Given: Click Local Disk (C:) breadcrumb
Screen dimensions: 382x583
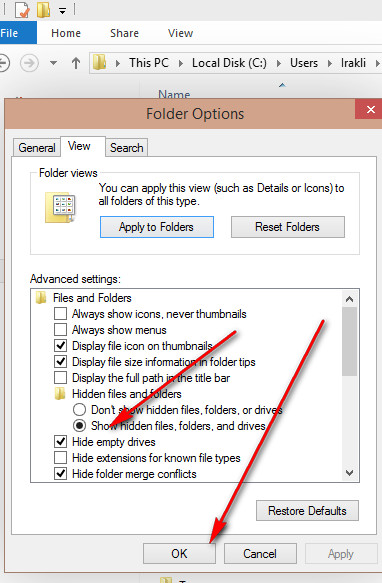Looking at the screenshot, I should (229, 63).
